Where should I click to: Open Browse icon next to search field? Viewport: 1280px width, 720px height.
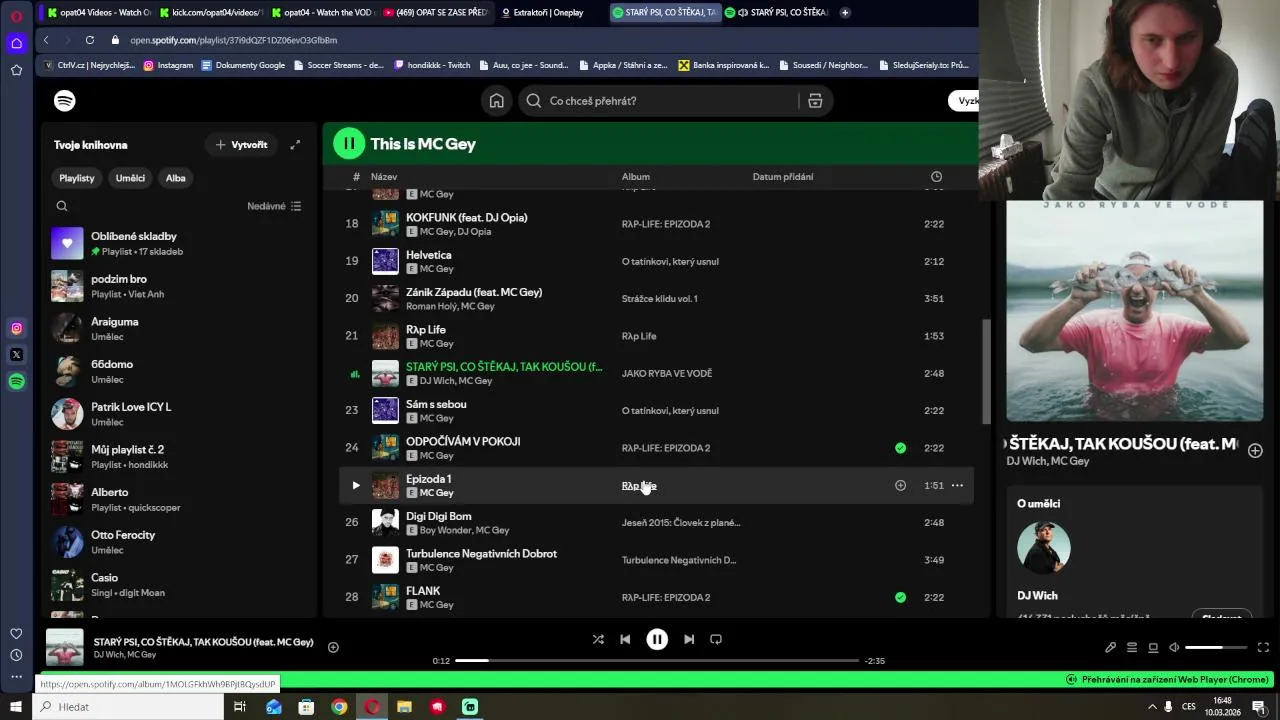coord(815,101)
